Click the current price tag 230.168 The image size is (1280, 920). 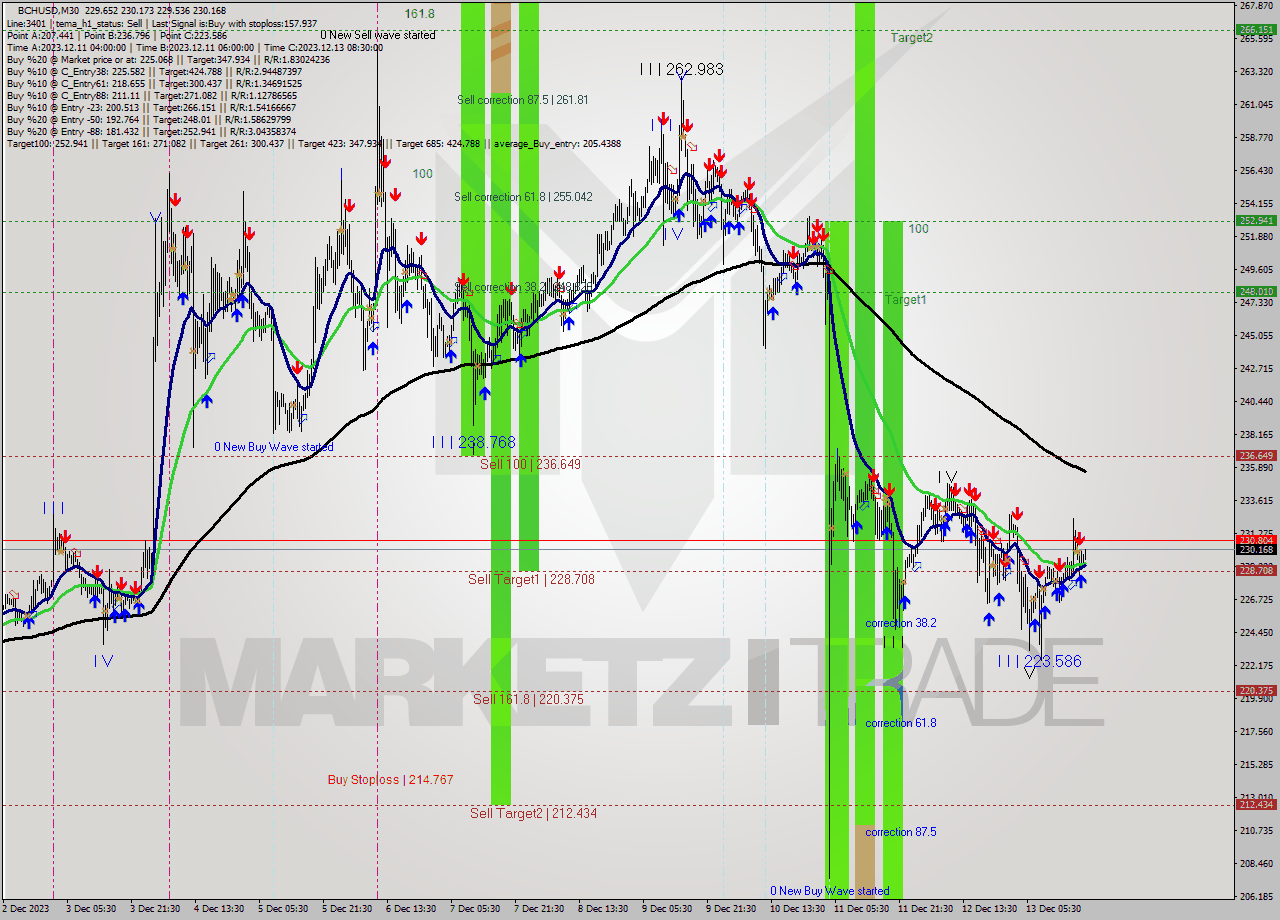click(x=1257, y=550)
